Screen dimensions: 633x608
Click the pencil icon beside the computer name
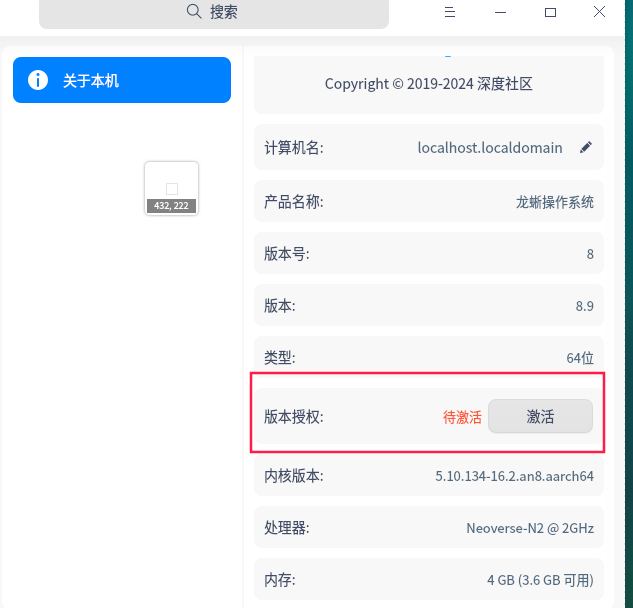coord(586,148)
